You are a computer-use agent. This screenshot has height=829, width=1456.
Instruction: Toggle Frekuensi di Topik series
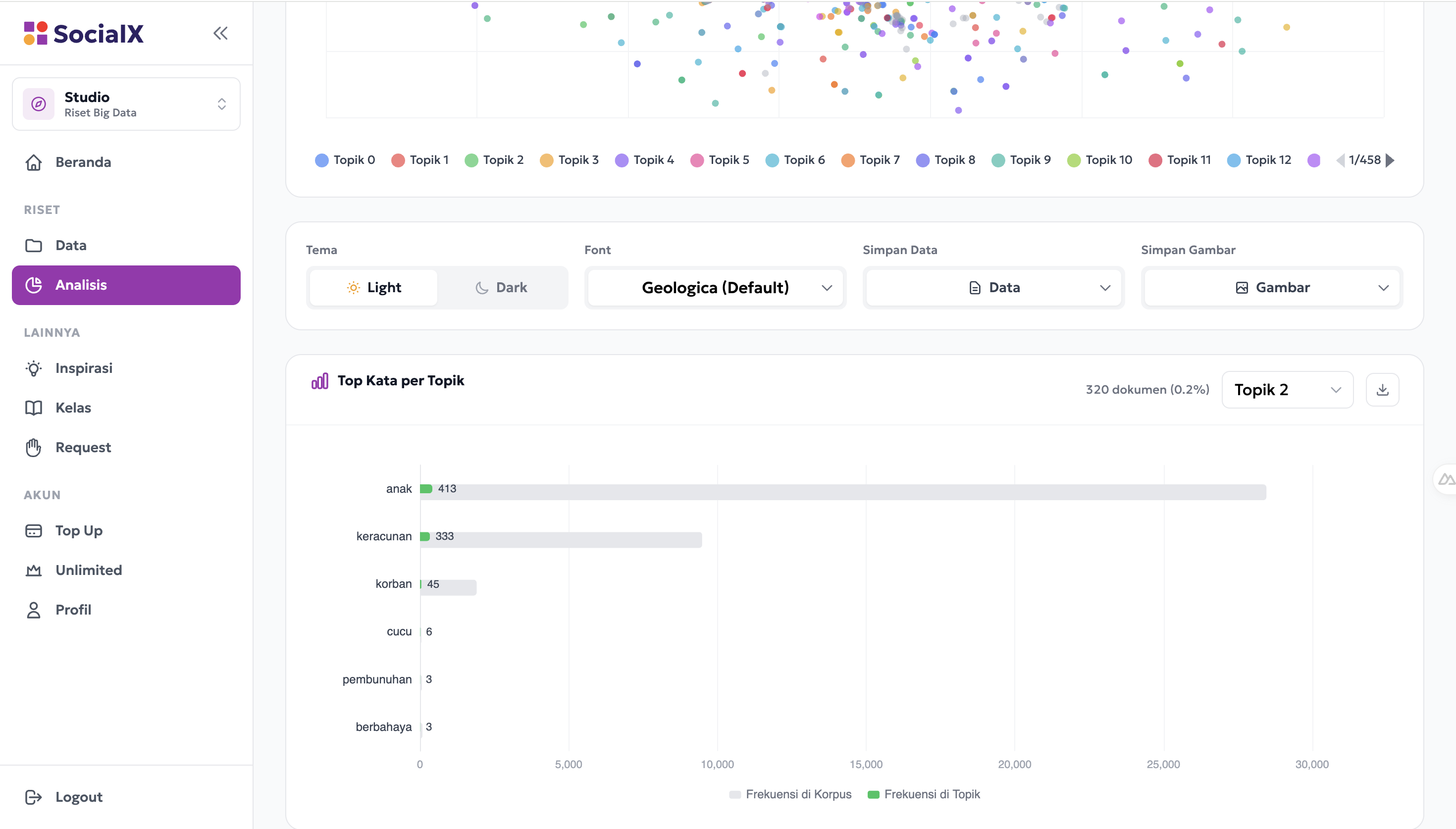923,794
